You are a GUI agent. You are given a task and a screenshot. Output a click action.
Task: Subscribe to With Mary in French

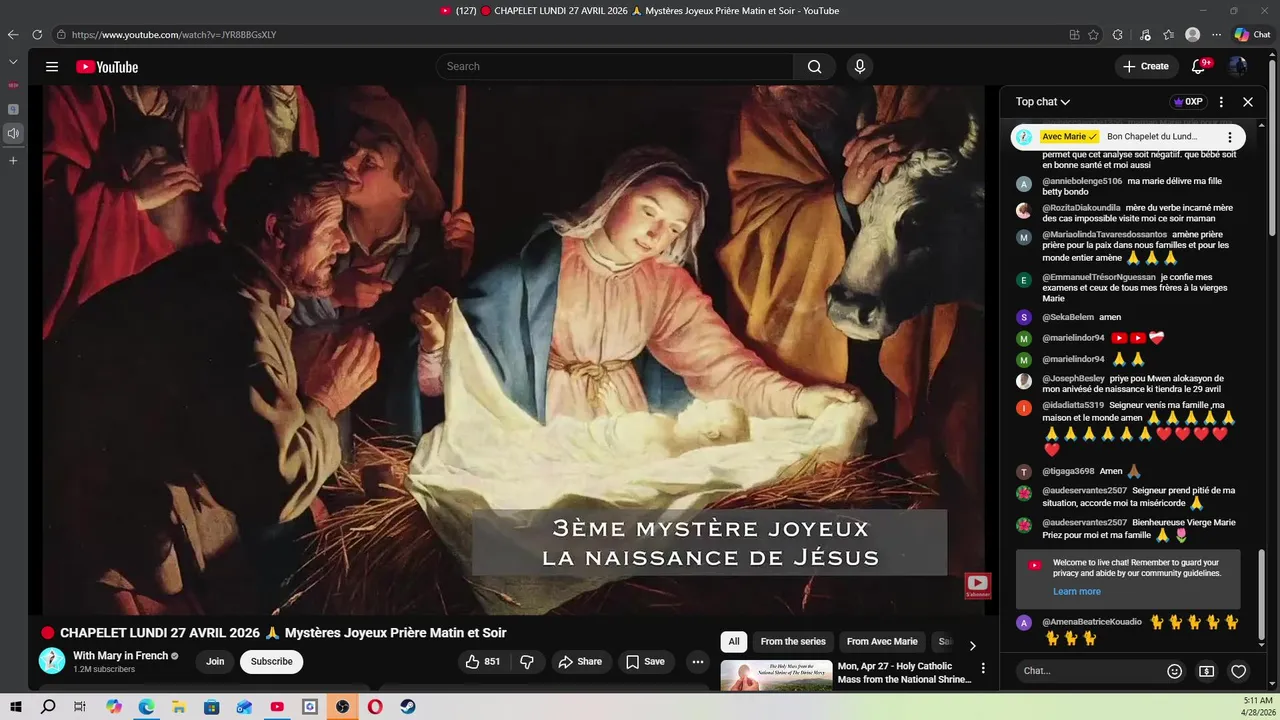tap(272, 662)
